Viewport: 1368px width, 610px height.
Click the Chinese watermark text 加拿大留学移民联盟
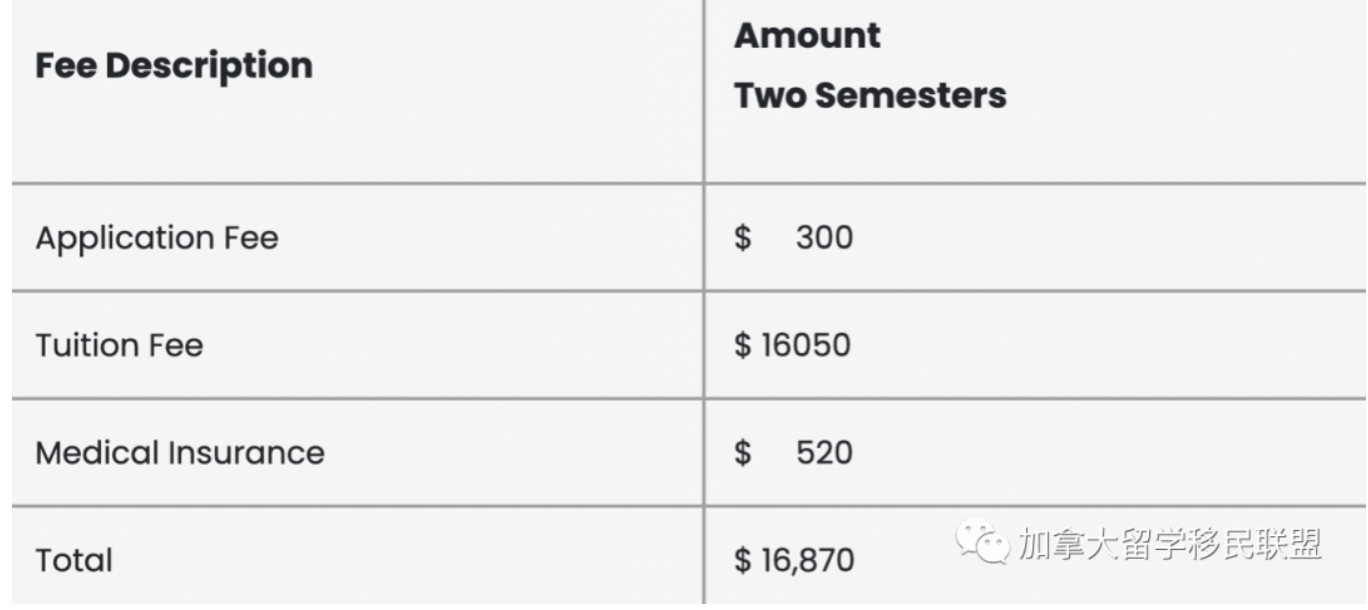[x=1170, y=544]
